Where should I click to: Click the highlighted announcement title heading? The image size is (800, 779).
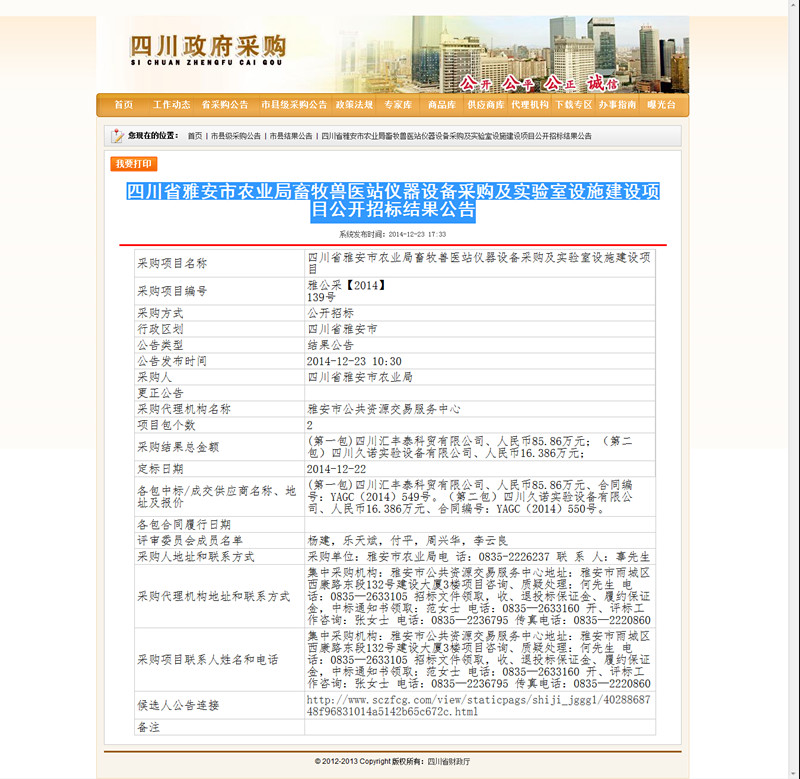(393, 201)
